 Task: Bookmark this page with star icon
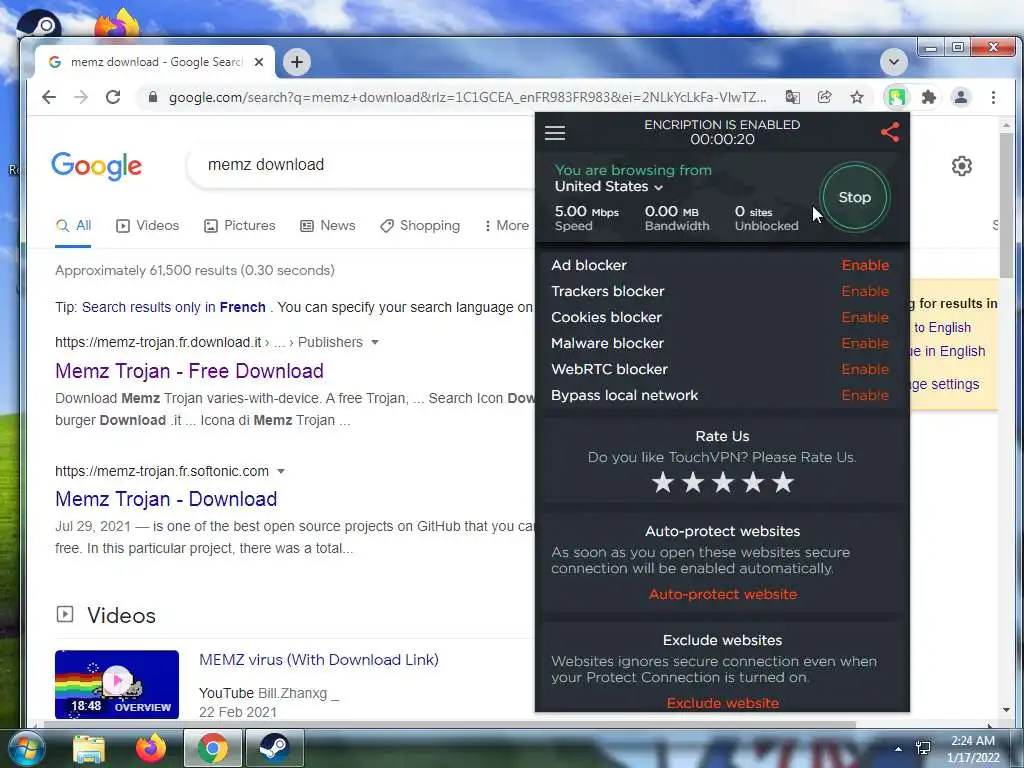point(857,97)
